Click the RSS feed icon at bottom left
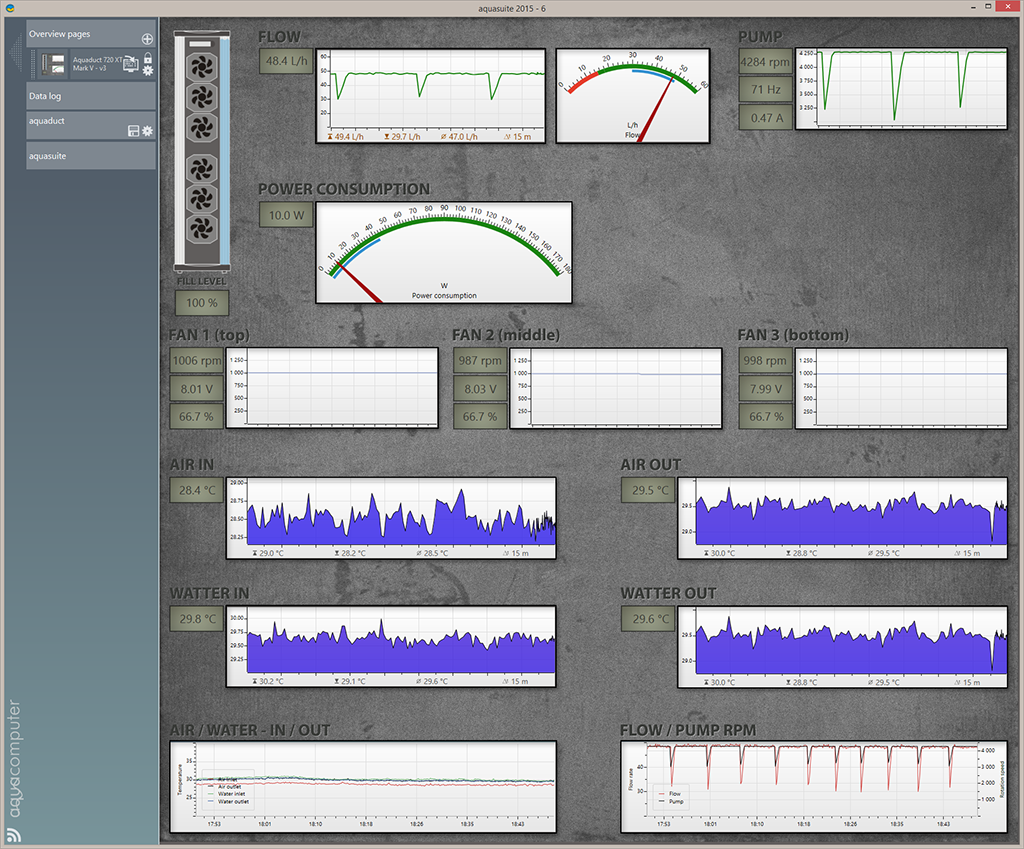The image size is (1024, 849). [13, 834]
